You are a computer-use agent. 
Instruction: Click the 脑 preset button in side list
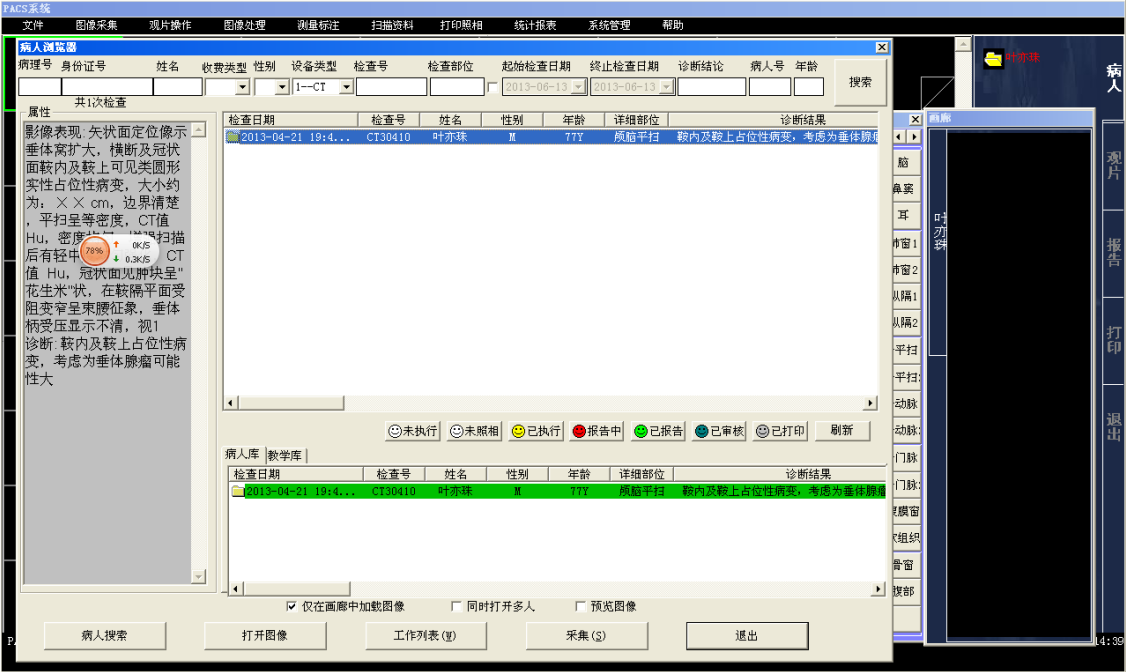[x=906, y=162]
